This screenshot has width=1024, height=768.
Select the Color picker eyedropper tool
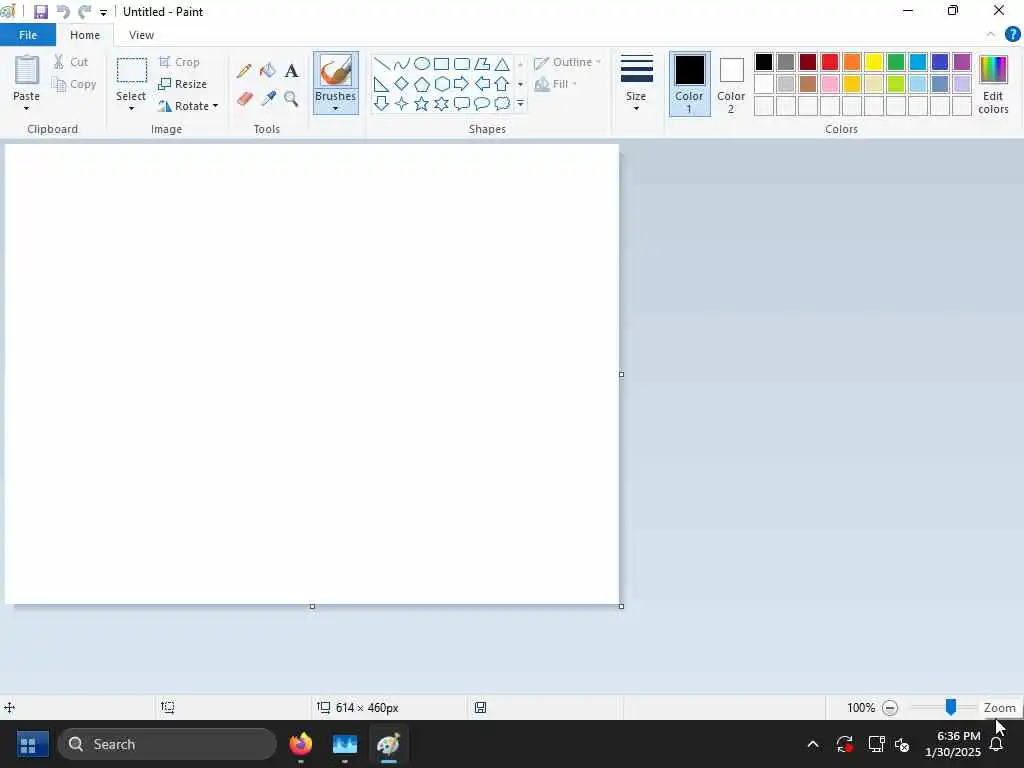pos(268,99)
